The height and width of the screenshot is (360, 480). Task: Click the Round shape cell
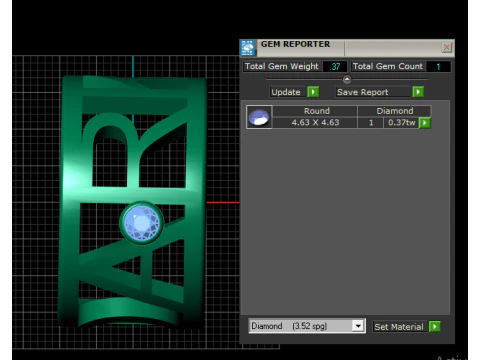pos(316,111)
